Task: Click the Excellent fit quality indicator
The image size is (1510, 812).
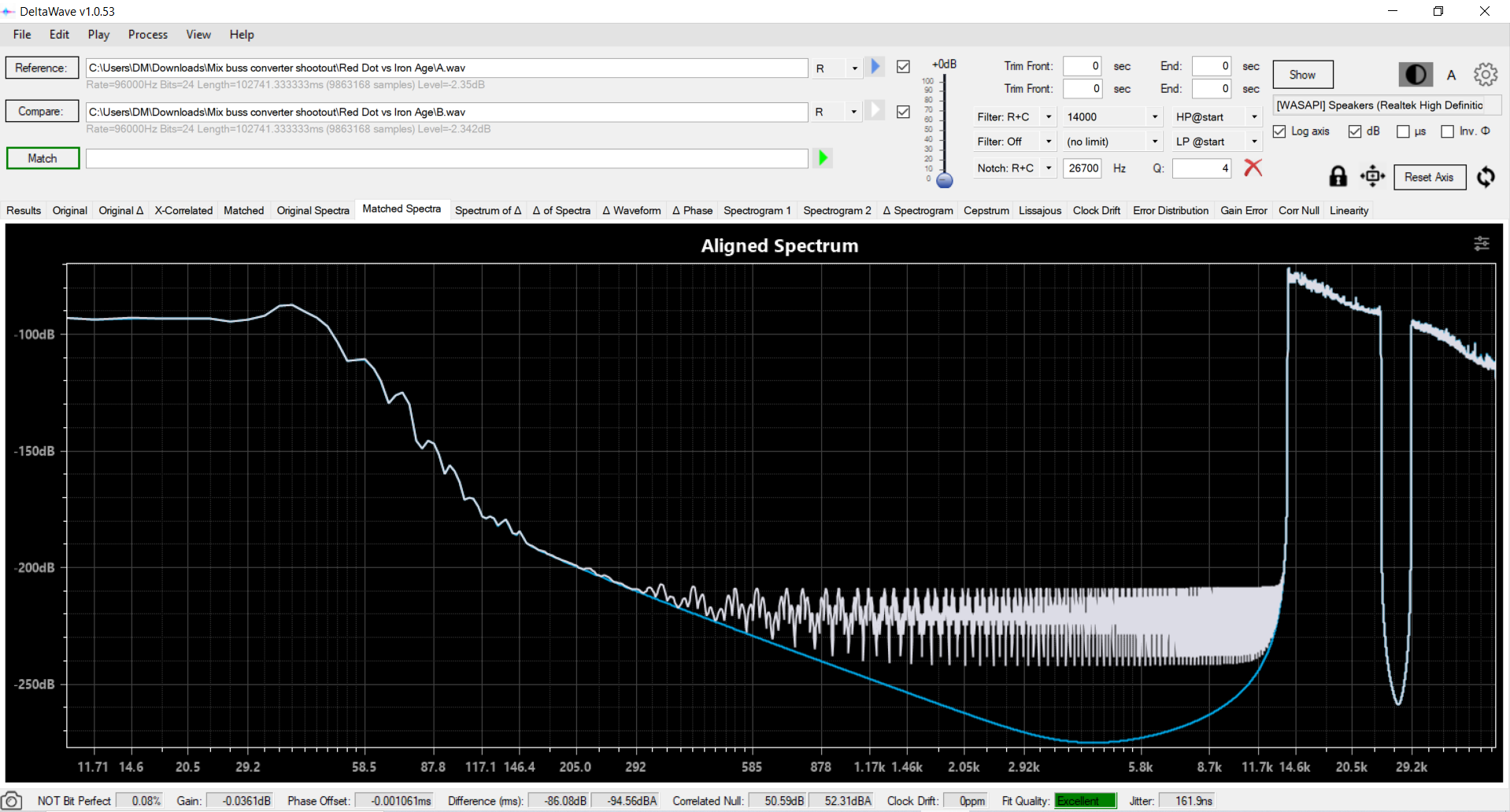Action: [x=1086, y=800]
